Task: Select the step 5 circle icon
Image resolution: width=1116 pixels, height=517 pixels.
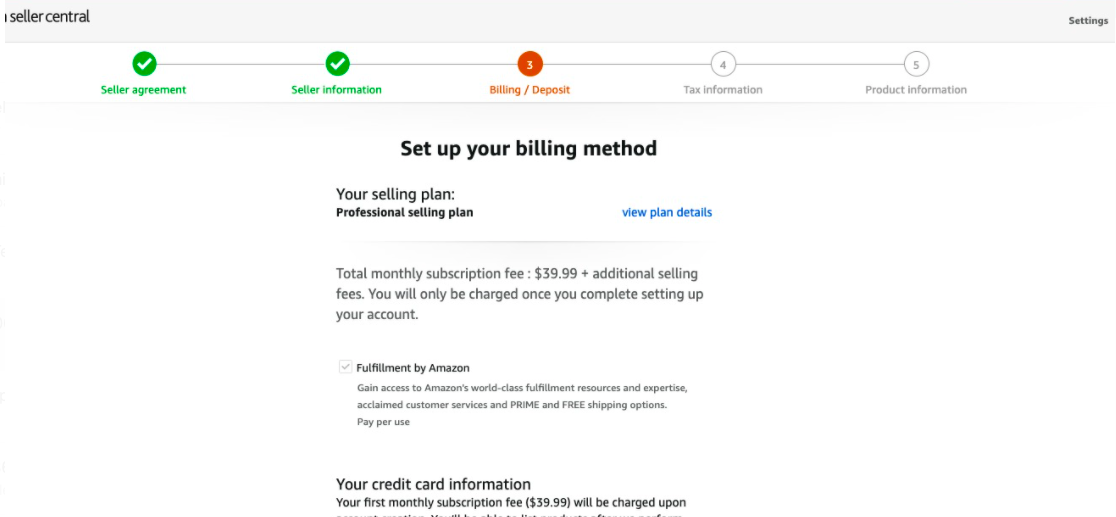Action: (x=916, y=65)
